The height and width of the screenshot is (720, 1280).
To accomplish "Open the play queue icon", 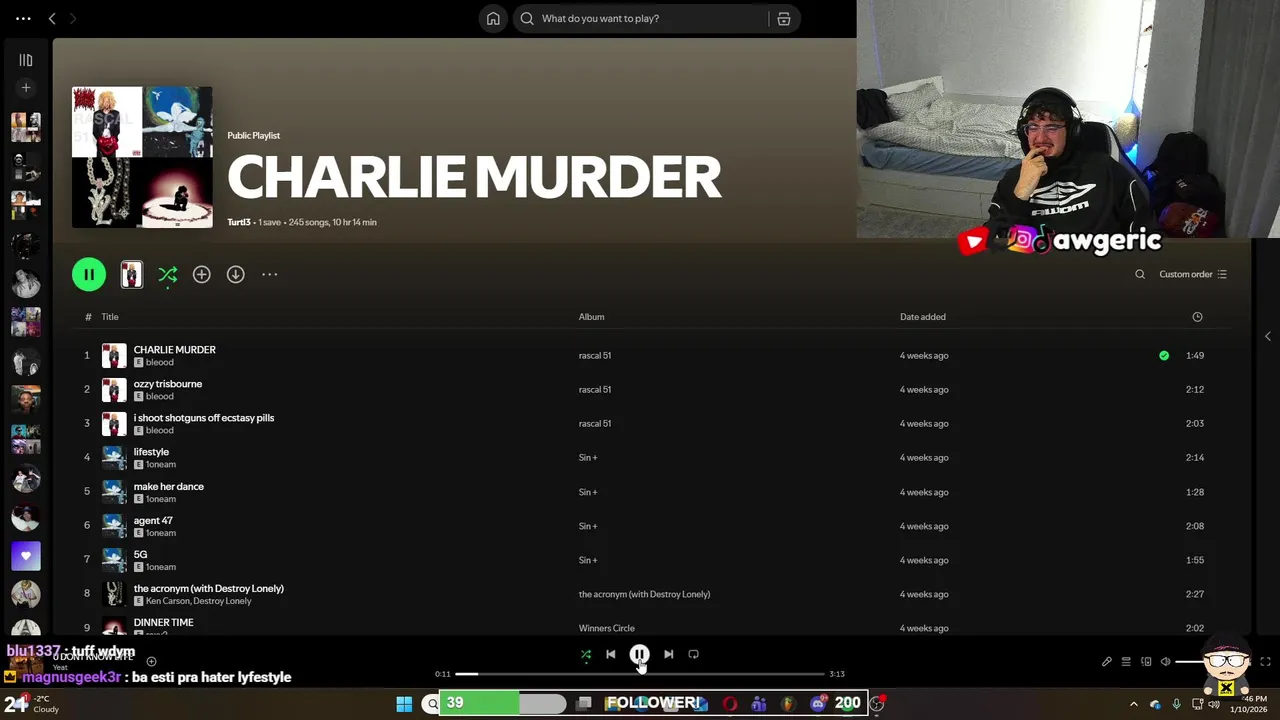I will click(1126, 662).
